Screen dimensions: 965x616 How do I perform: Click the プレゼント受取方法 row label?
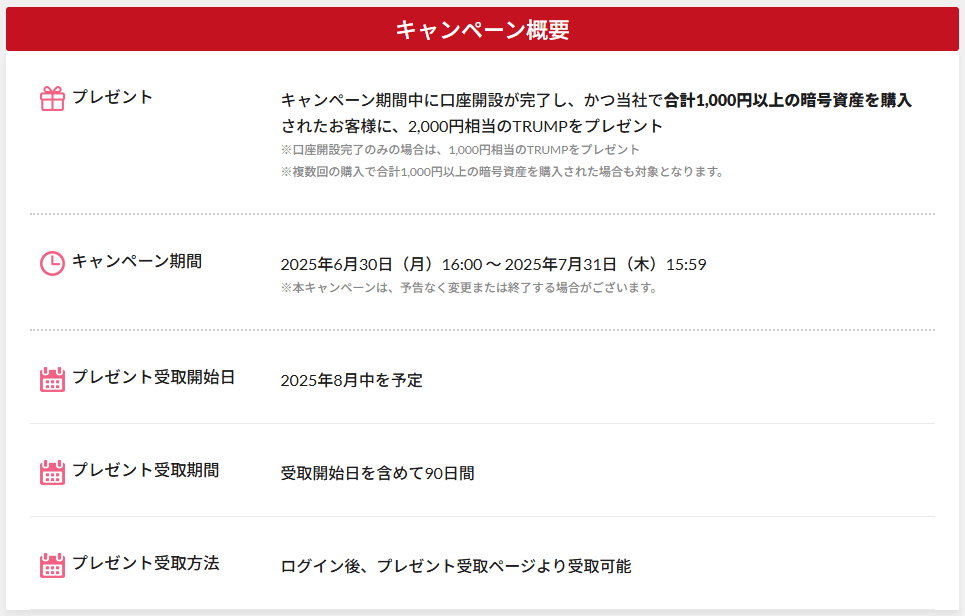tap(145, 564)
